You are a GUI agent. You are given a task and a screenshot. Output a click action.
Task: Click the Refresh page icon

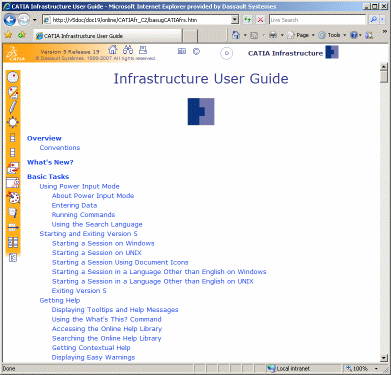click(247, 20)
